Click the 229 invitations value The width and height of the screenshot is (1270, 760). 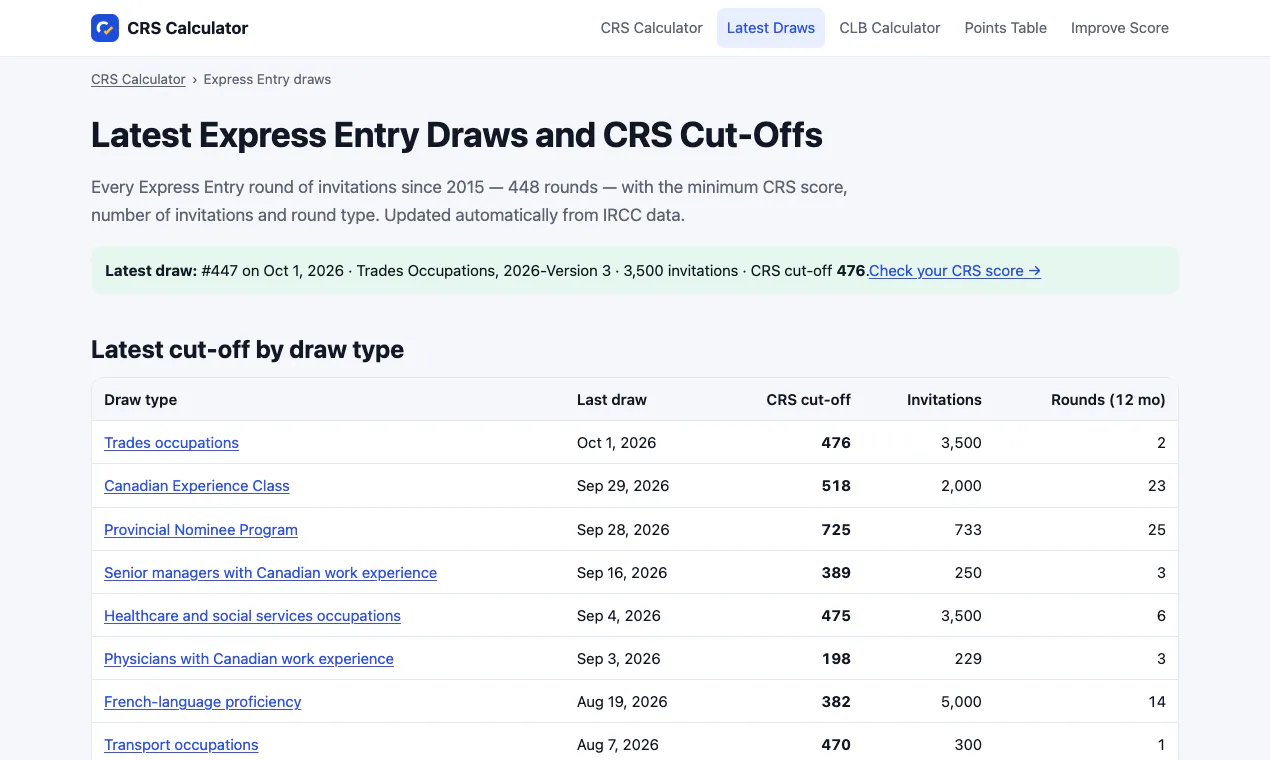[x=968, y=659]
